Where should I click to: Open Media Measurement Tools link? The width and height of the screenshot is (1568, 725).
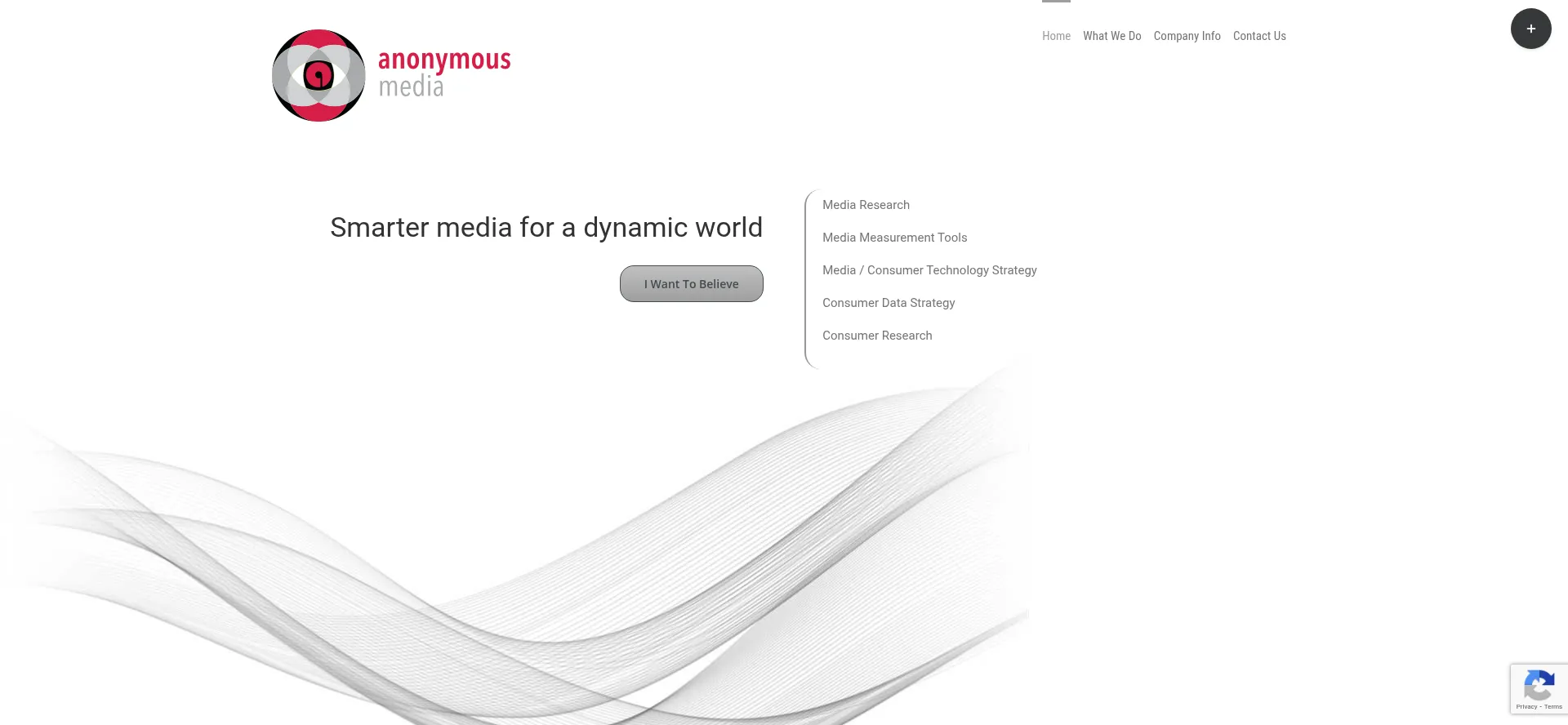894,238
